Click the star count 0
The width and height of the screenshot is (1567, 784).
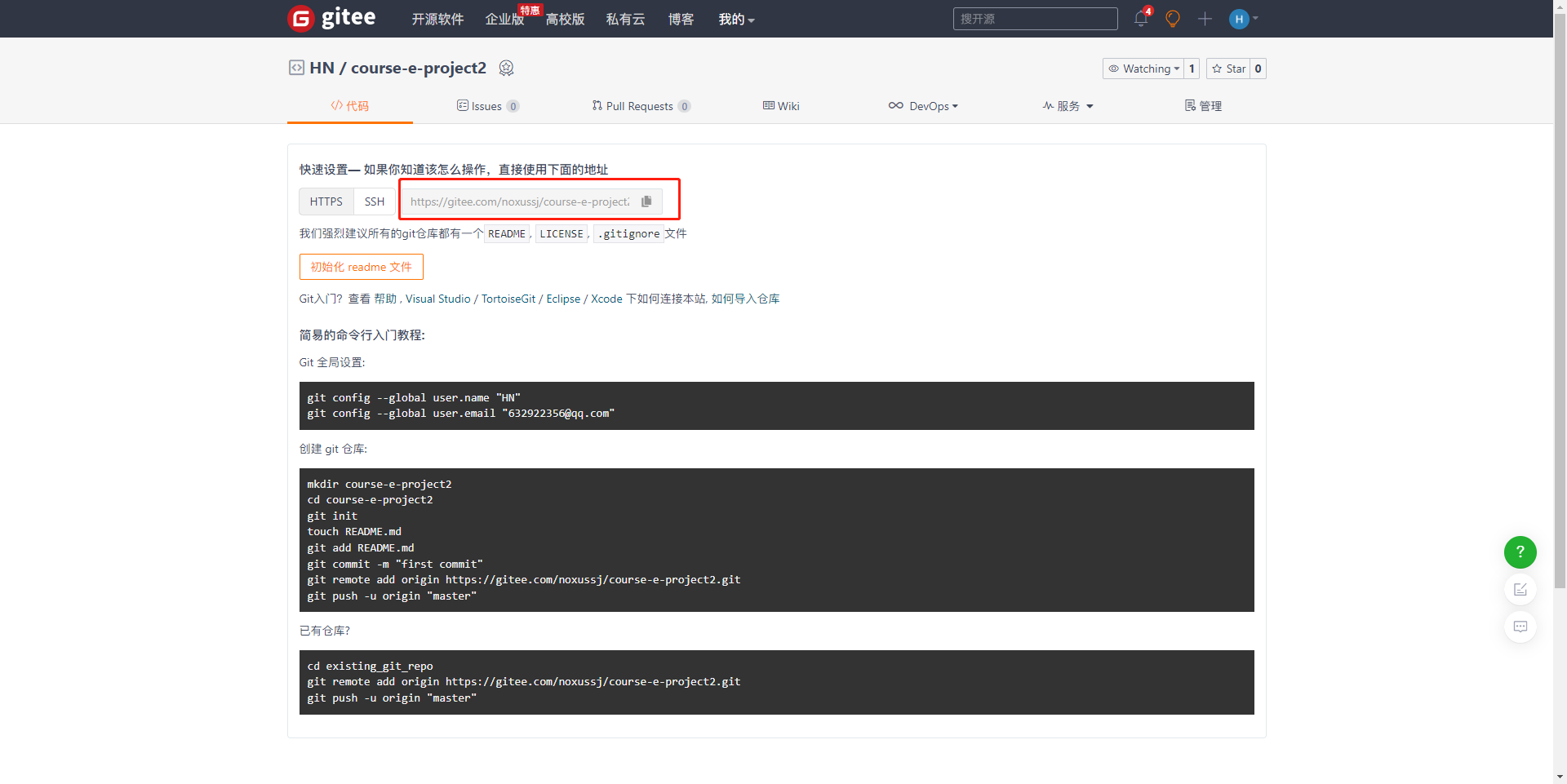(x=1258, y=69)
